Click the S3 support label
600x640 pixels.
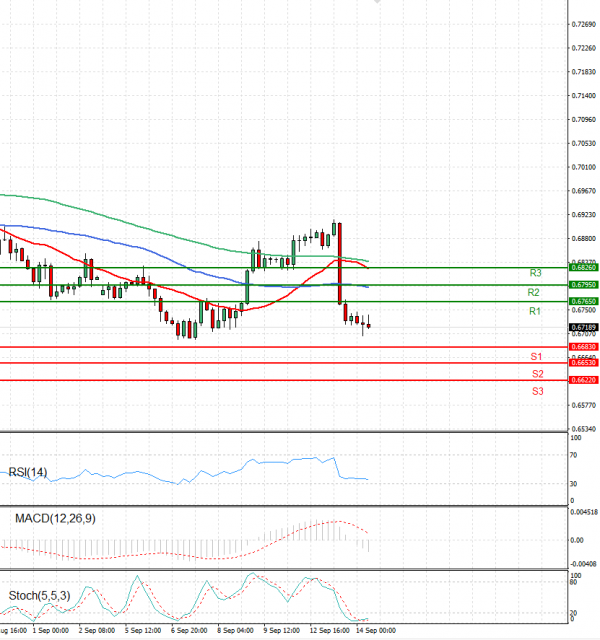coord(538,391)
